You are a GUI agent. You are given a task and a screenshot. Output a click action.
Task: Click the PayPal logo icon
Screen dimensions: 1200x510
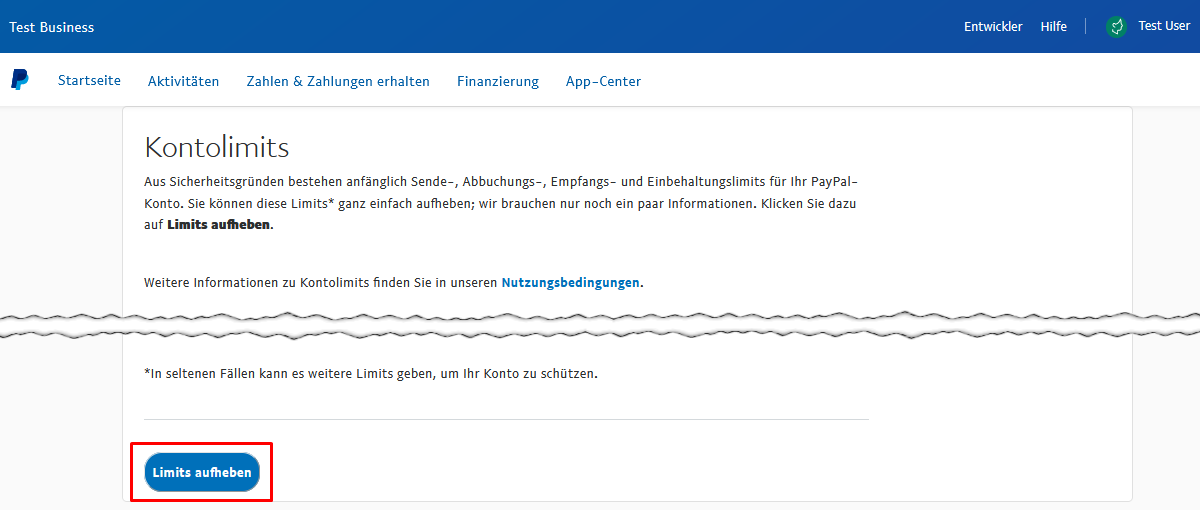tap(20, 80)
